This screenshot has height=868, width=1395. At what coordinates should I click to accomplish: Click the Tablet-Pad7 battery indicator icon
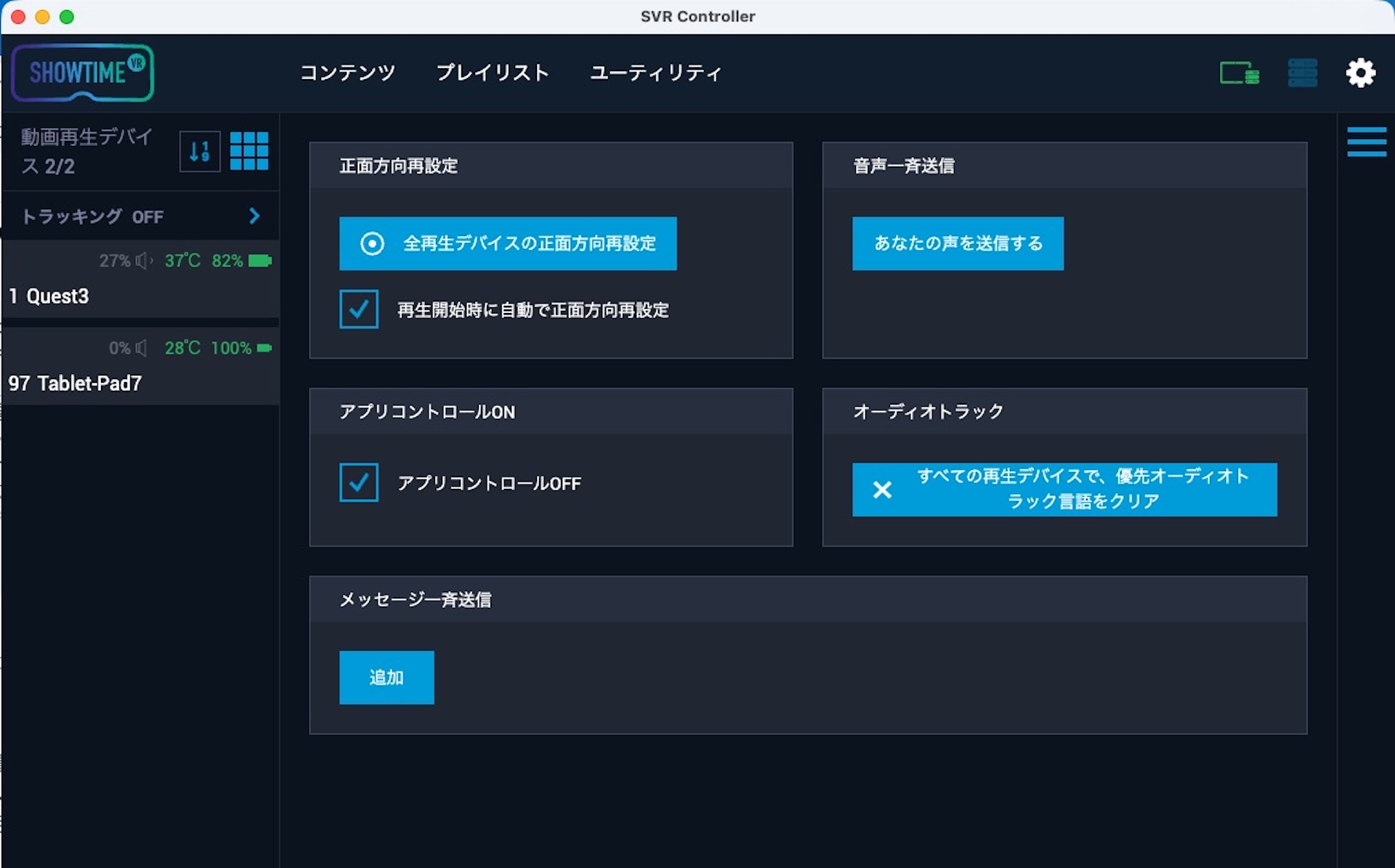[264, 348]
